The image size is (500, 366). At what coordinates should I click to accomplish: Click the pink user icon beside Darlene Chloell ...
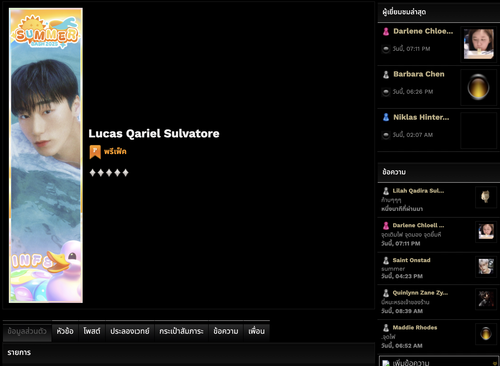tap(386, 226)
